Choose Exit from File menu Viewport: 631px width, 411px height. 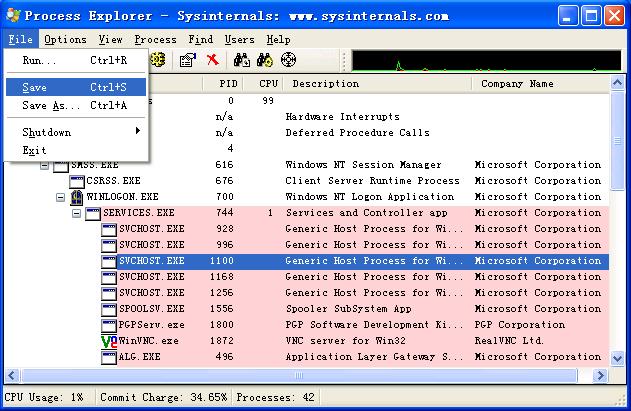pyautogui.click(x=76, y=151)
